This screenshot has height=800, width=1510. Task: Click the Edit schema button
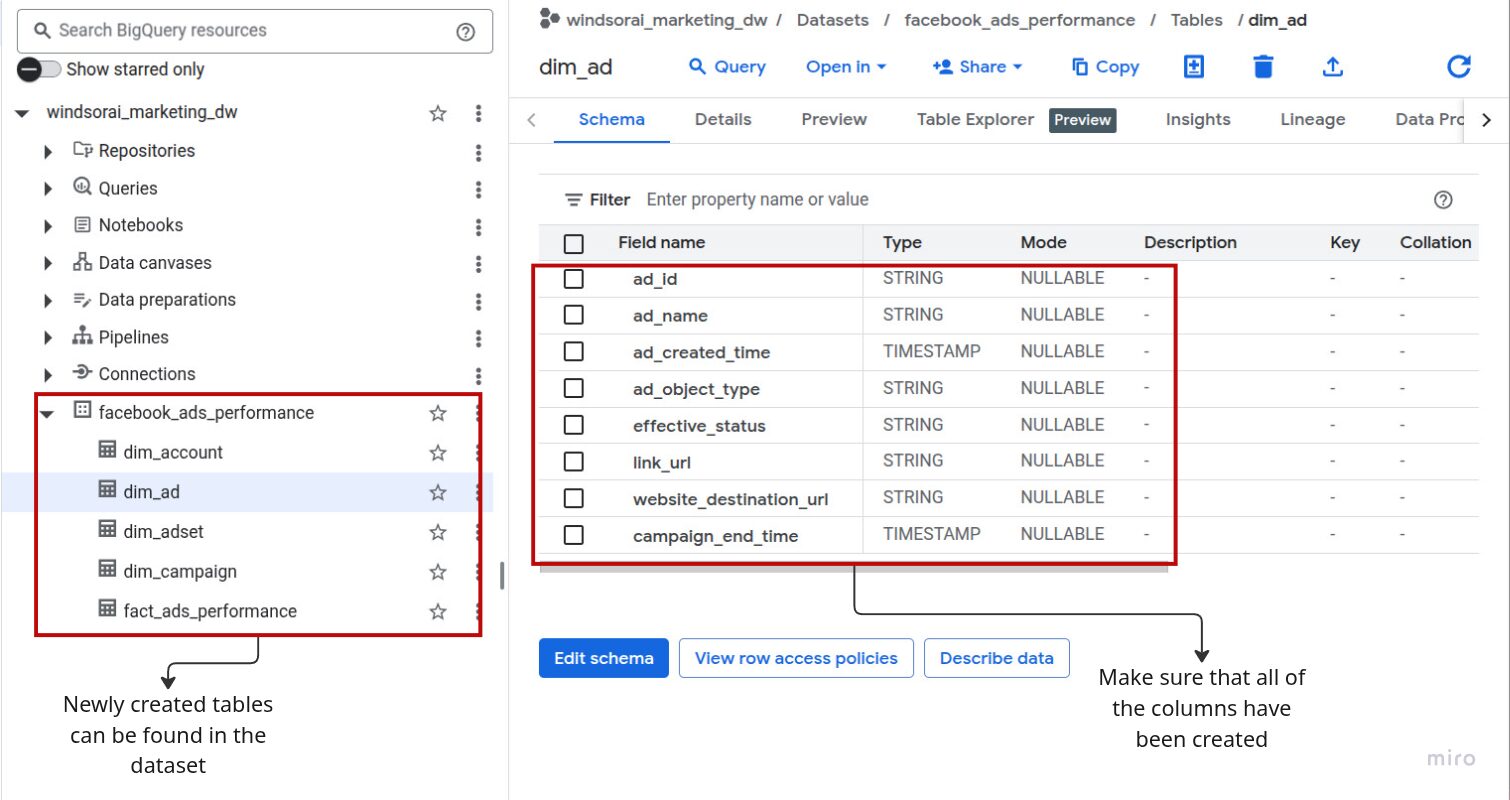click(x=604, y=658)
